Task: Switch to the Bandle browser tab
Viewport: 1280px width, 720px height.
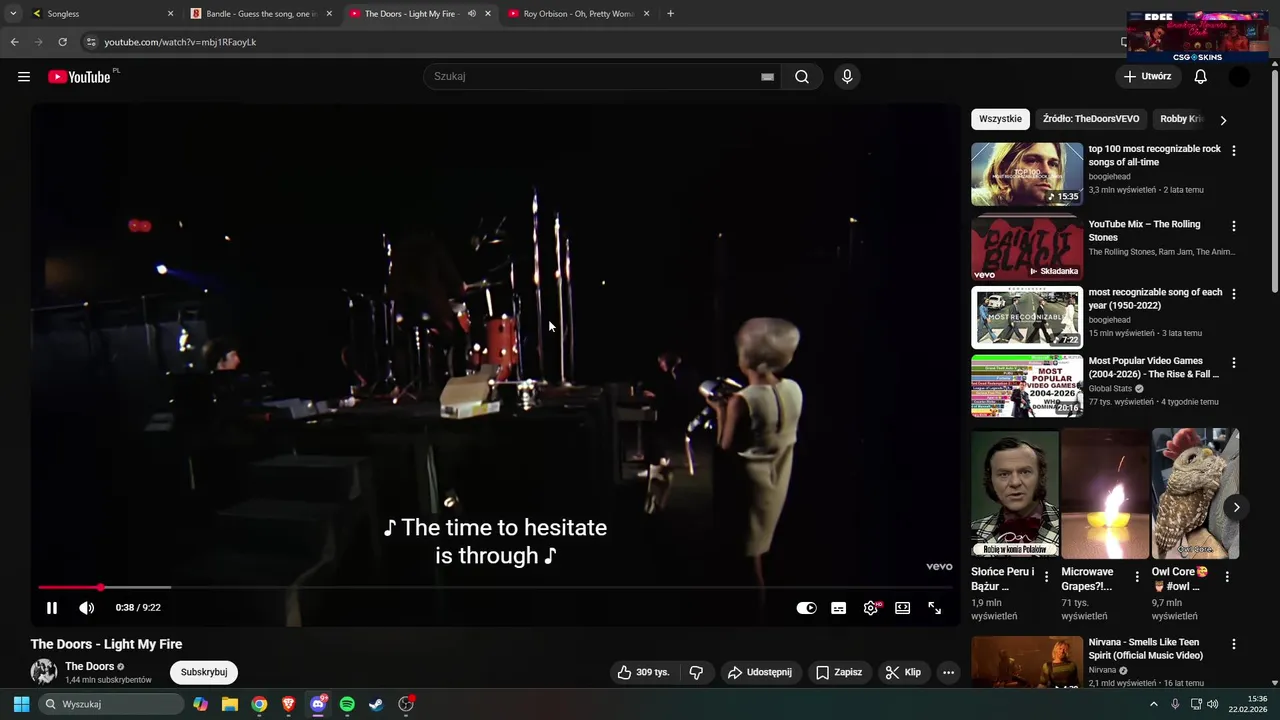Action: click(262, 14)
